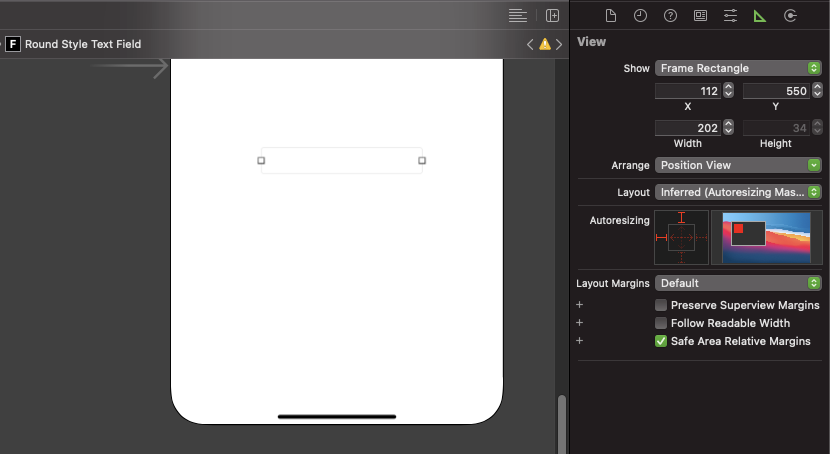Click the X value stepper arrows
Screen dimensions: 830x454
pyautogui.click(x=728, y=90)
